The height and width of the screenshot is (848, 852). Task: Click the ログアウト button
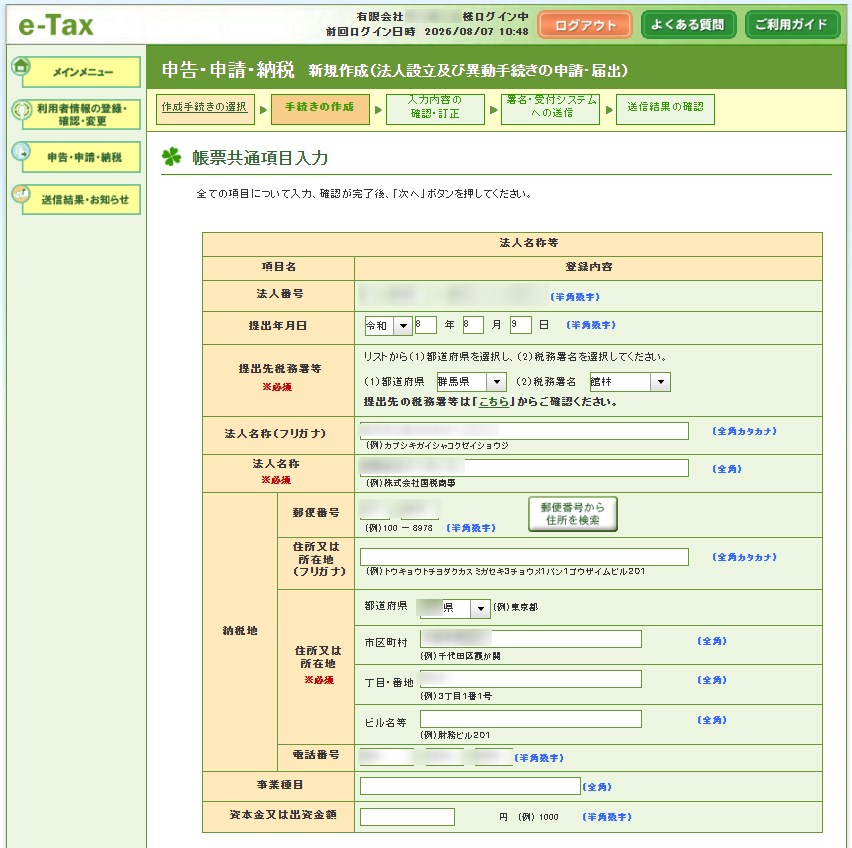tap(585, 25)
